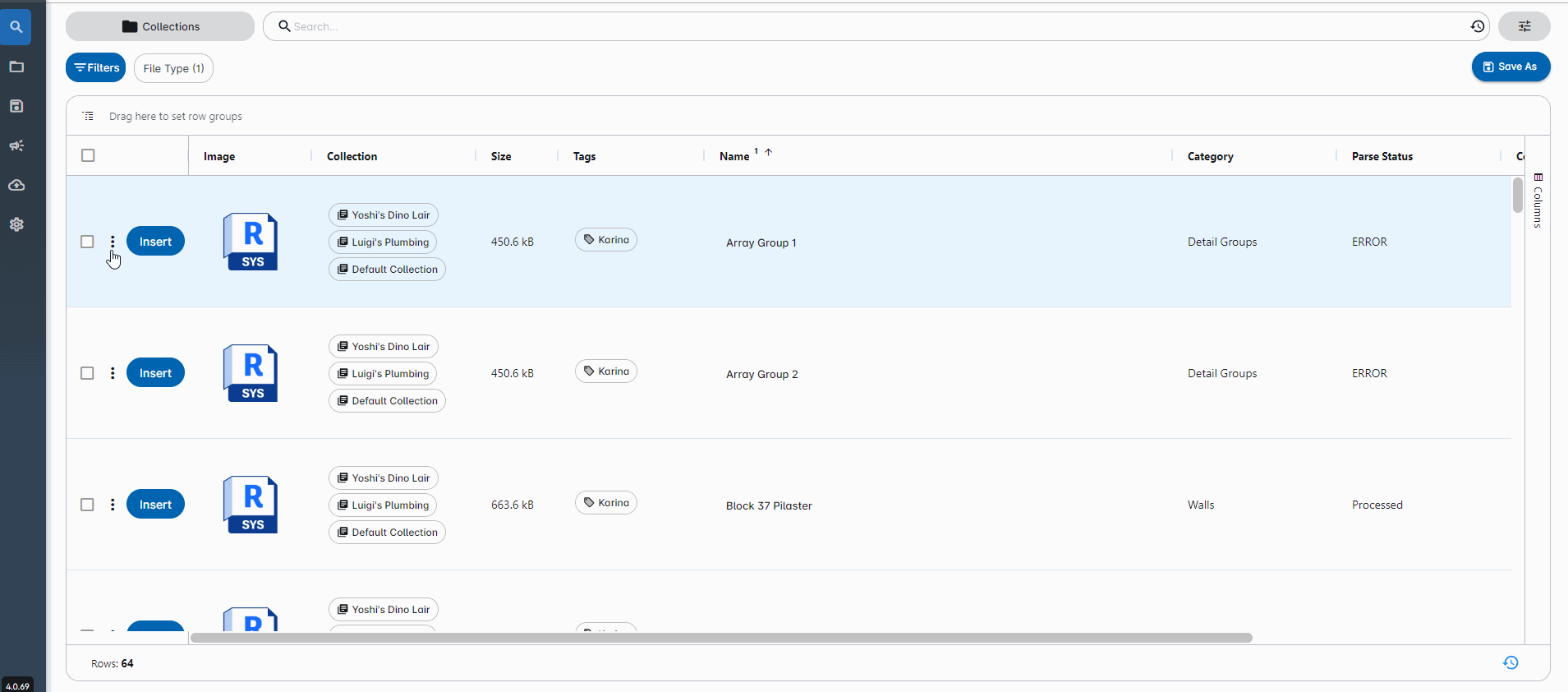Open the search page in sidebar
Image resolution: width=1568 pixels, height=692 pixels.
pyautogui.click(x=16, y=27)
